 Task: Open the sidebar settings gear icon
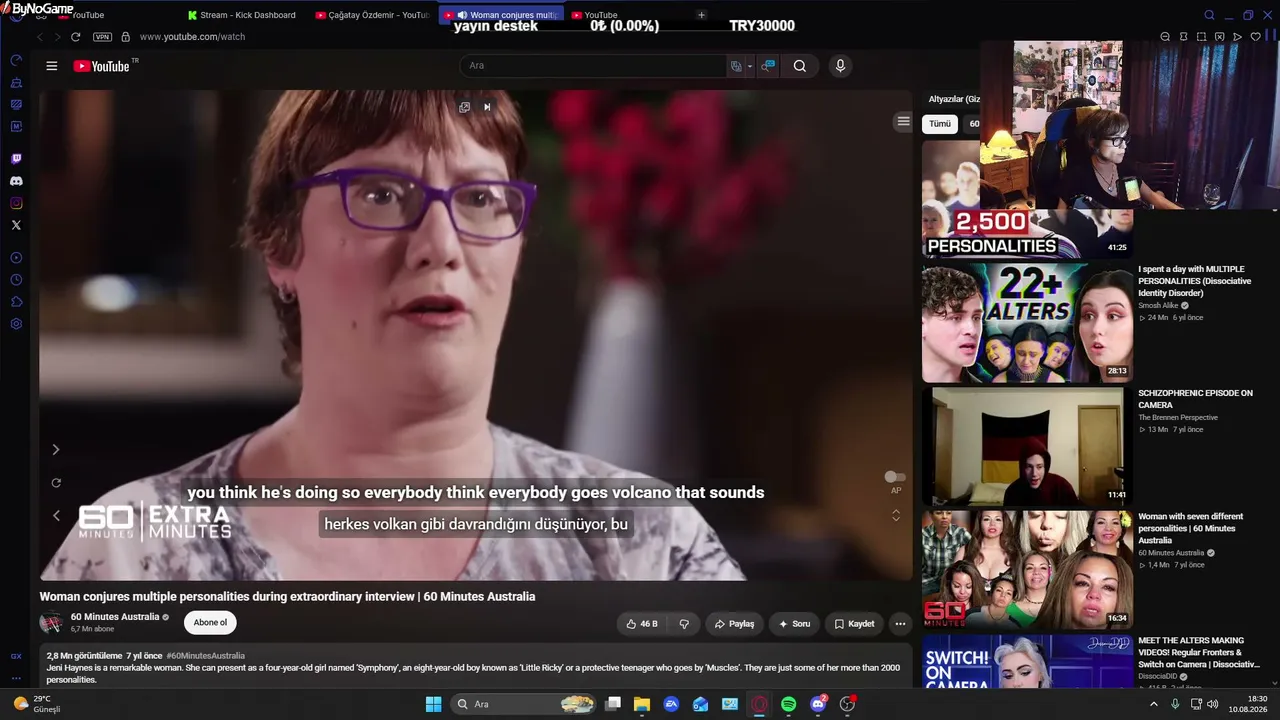pos(16,324)
